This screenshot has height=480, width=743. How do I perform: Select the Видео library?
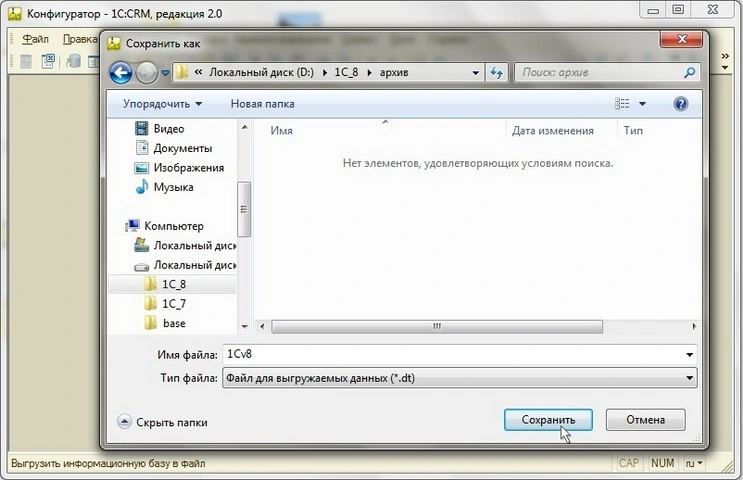[168, 129]
